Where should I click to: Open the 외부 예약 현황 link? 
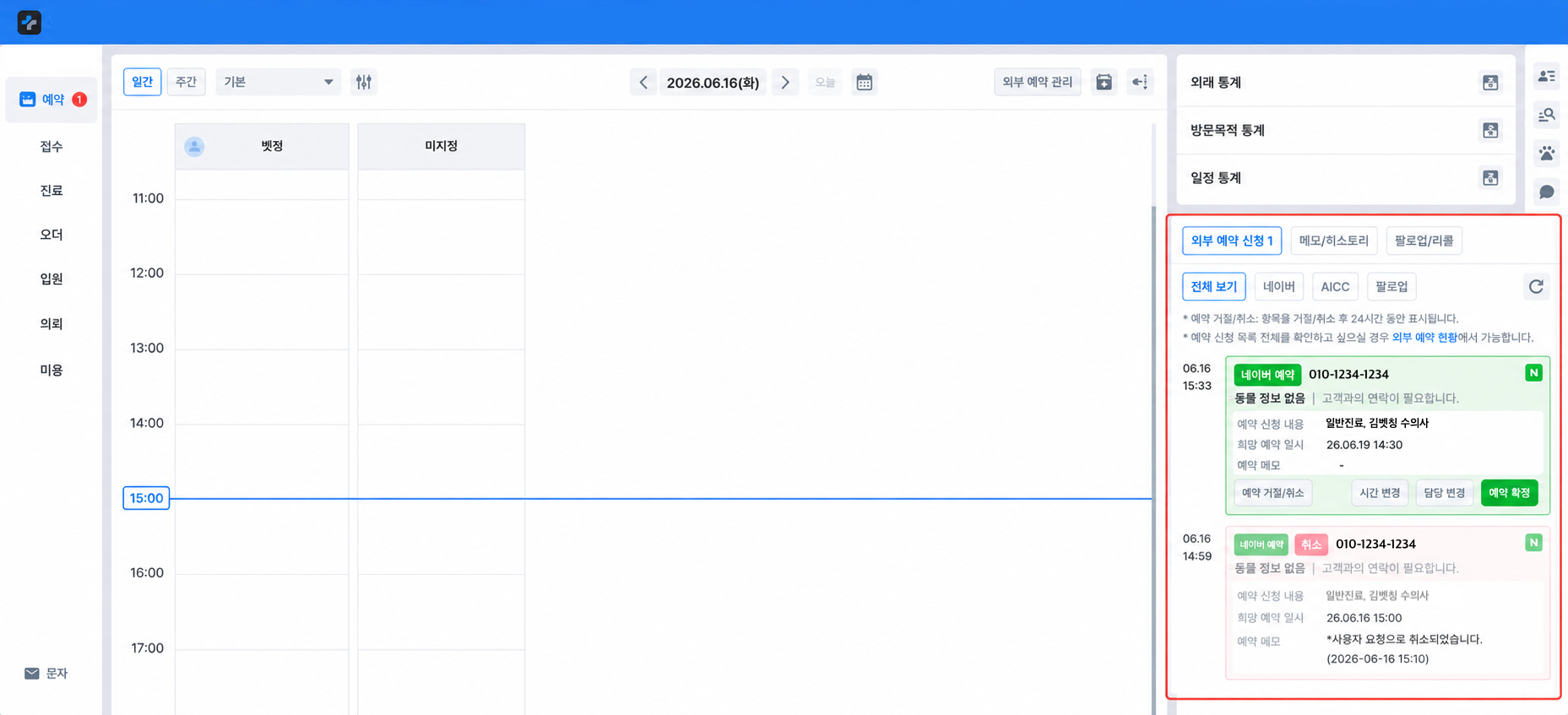click(1424, 338)
